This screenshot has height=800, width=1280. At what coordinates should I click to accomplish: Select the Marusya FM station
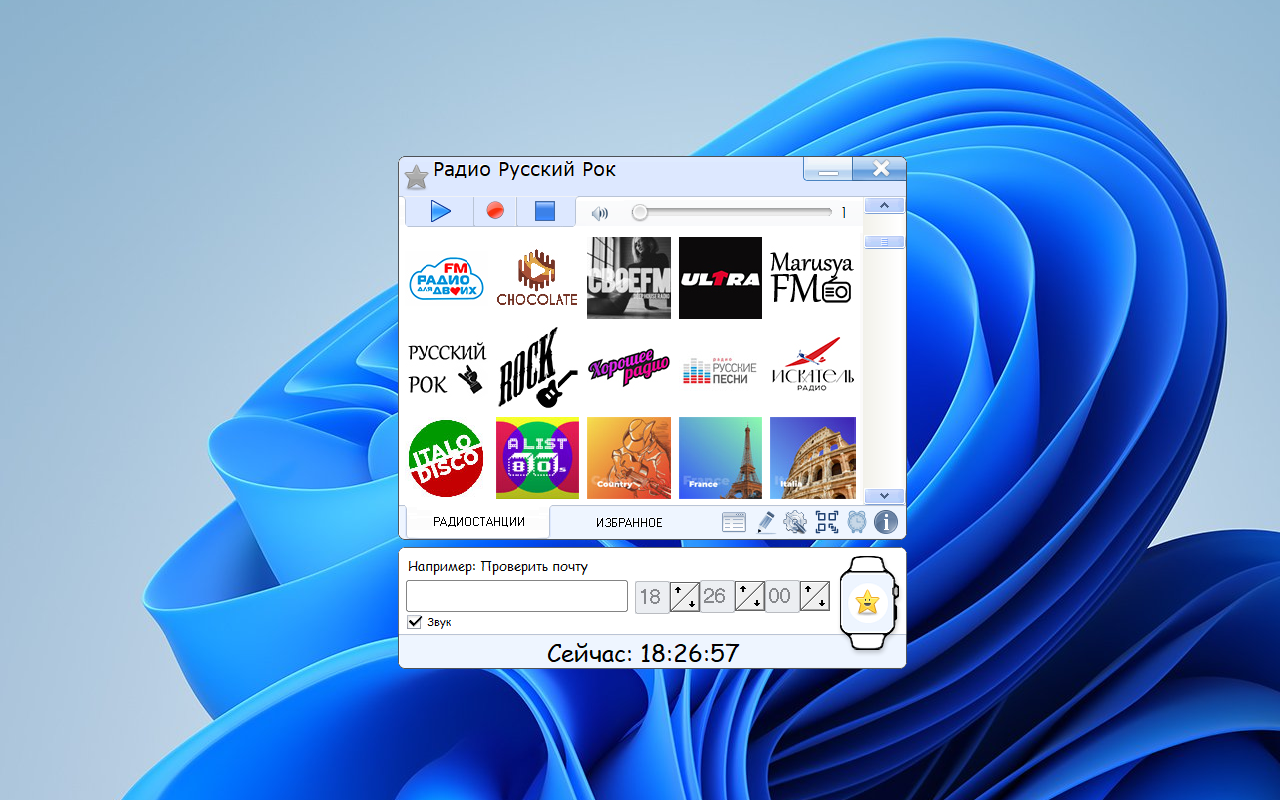812,278
